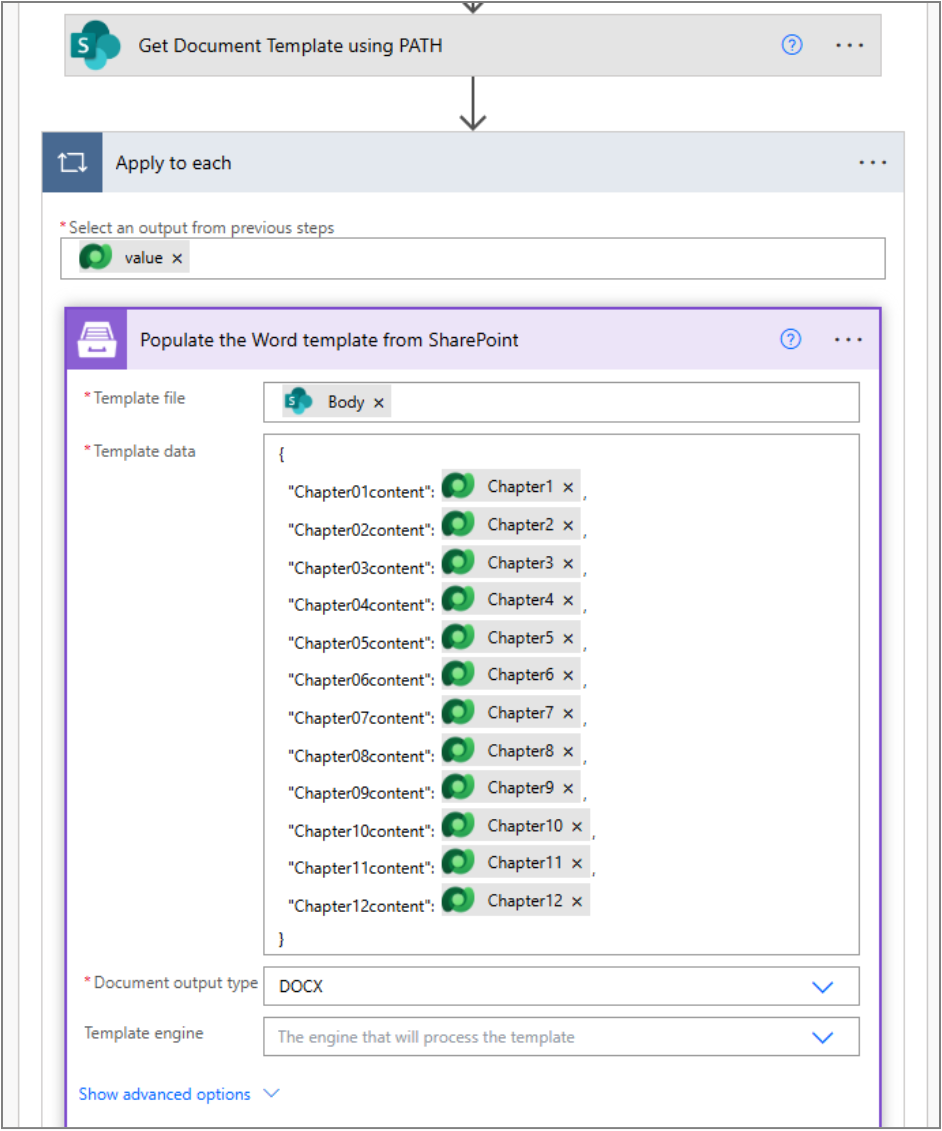Image resolution: width=942 pixels, height=1131 pixels.
Task: Remove the Chapter8 dynamic token
Action: pos(568,752)
